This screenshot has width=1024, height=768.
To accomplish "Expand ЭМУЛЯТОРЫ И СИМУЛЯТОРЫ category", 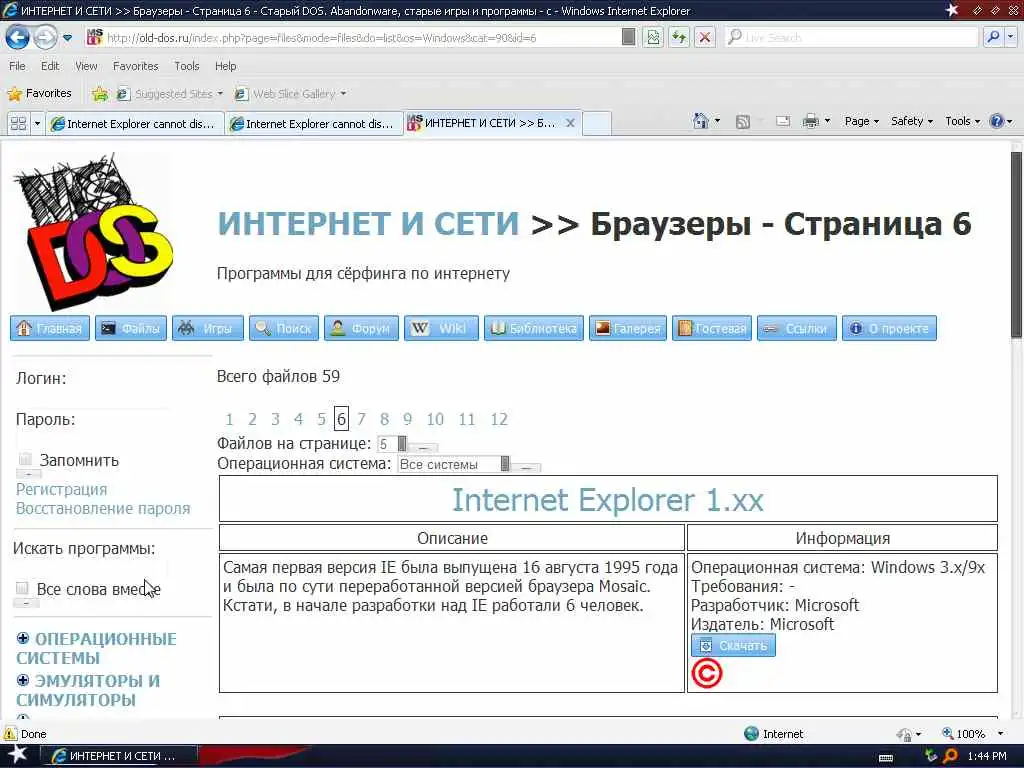I will pyautogui.click(x=23, y=680).
